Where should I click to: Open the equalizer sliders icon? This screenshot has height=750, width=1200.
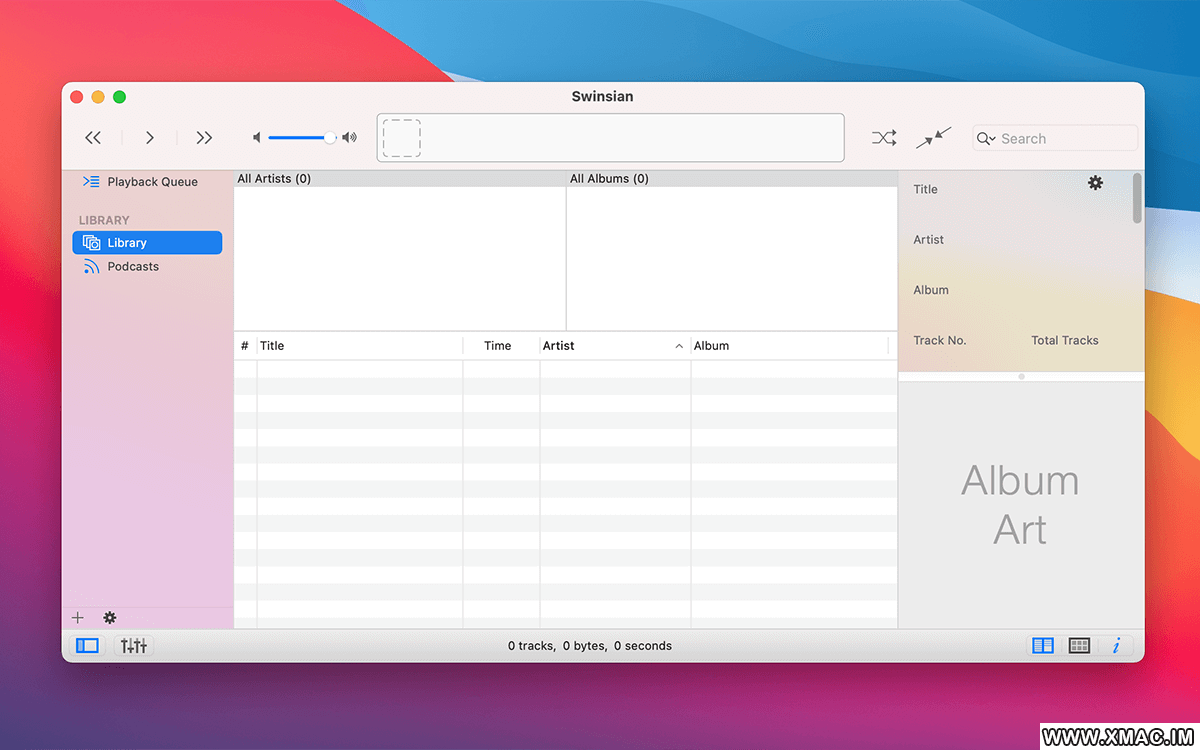point(134,646)
